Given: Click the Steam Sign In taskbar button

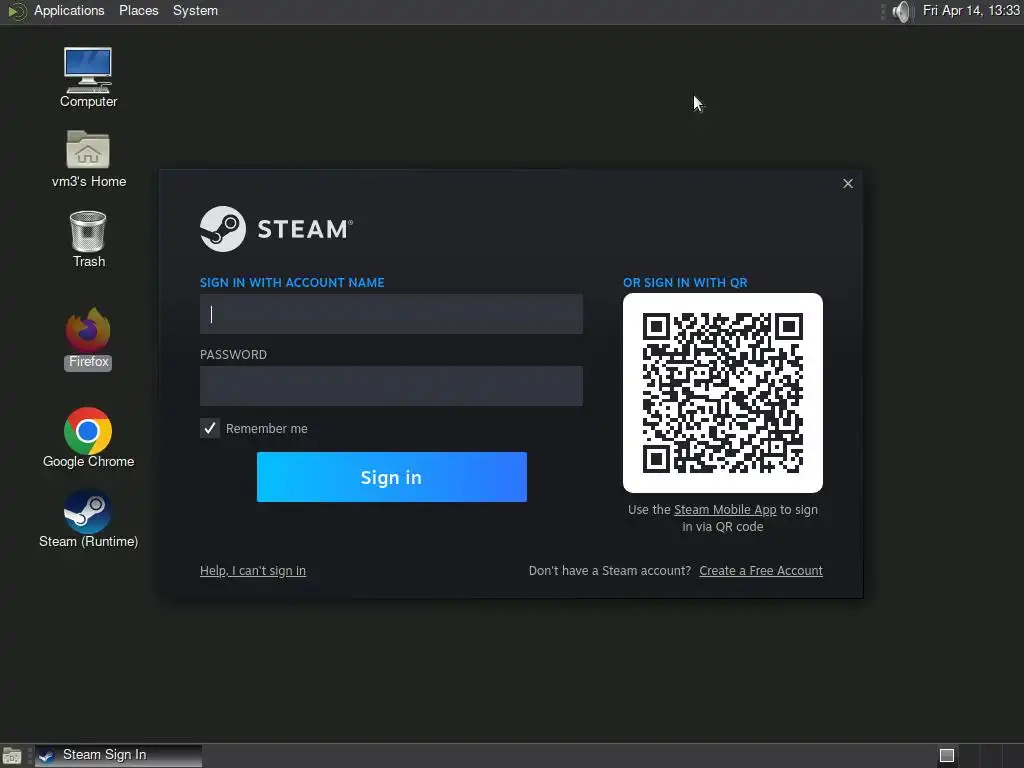Looking at the screenshot, I should 118,756.
